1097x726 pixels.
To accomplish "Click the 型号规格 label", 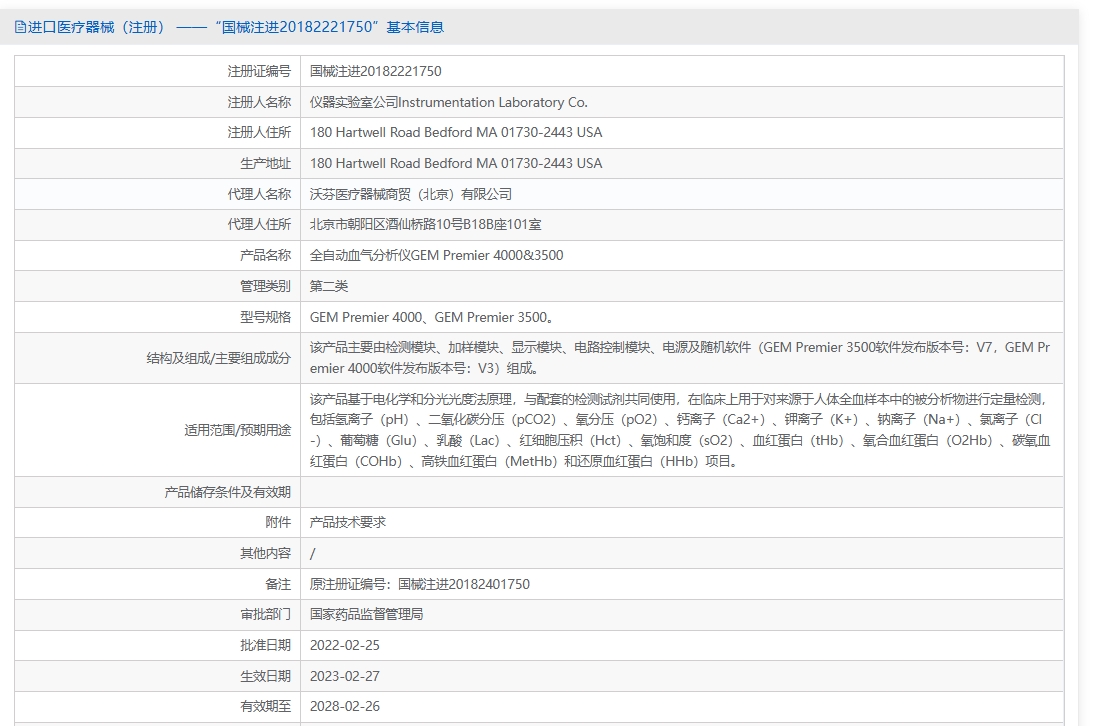I will point(265,317).
